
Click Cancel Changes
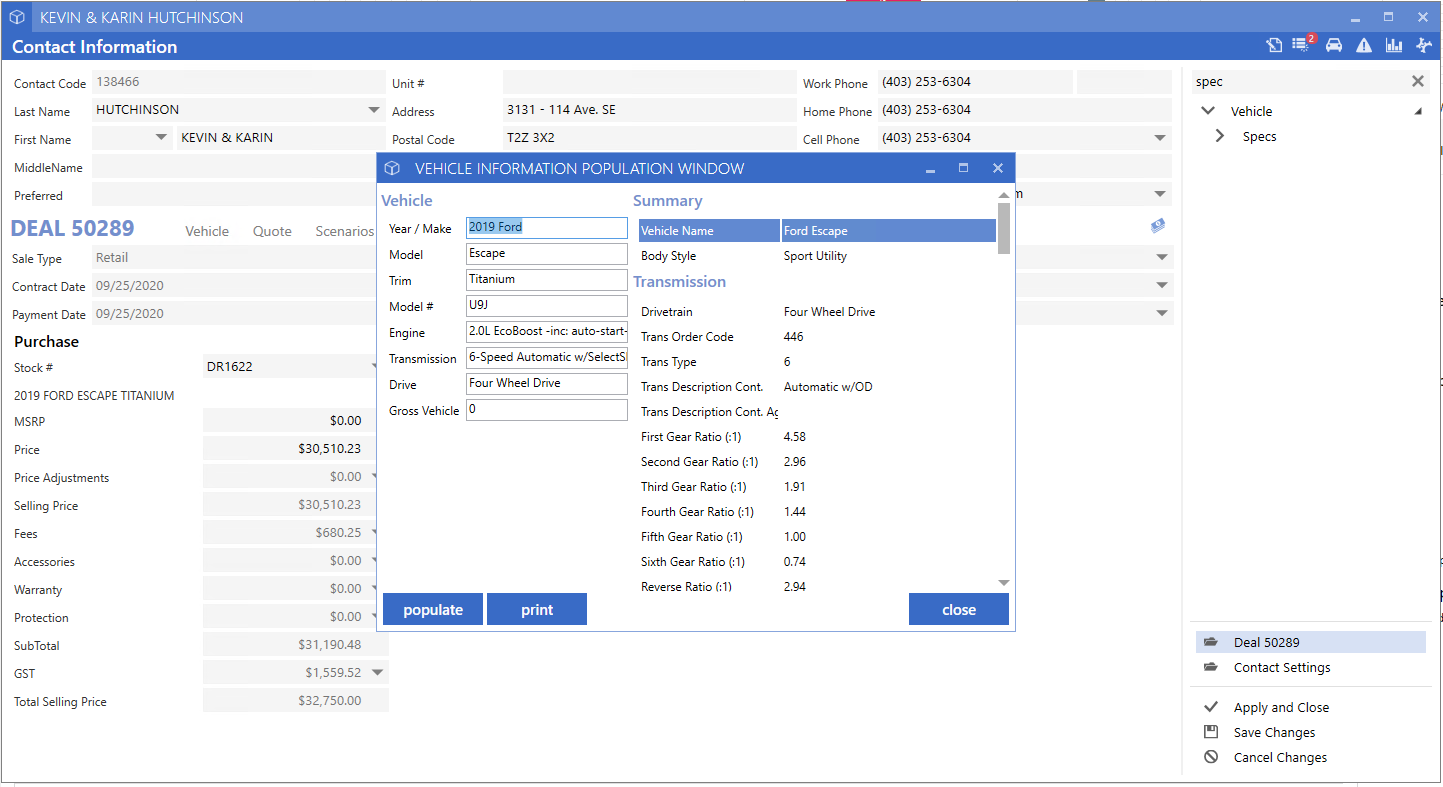[1280, 757]
